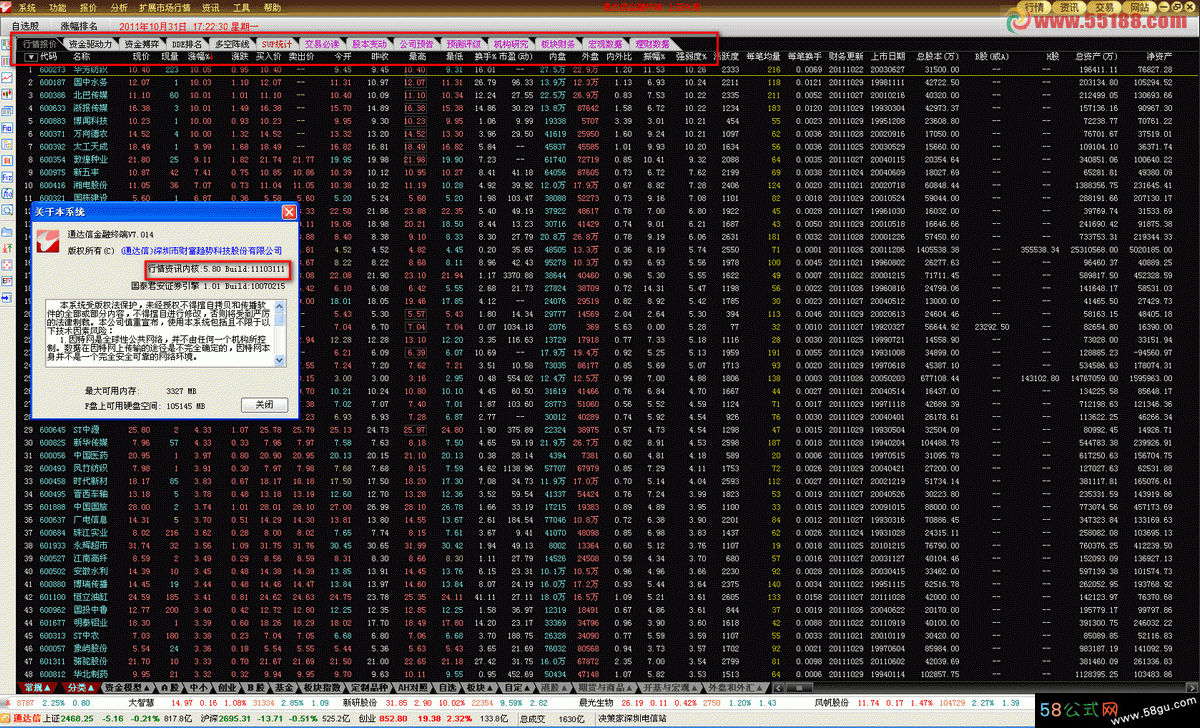Viewport: 1200px width, 728px height.
Task: Click the 关闭 button in About dialog
Action: point(264,405)
